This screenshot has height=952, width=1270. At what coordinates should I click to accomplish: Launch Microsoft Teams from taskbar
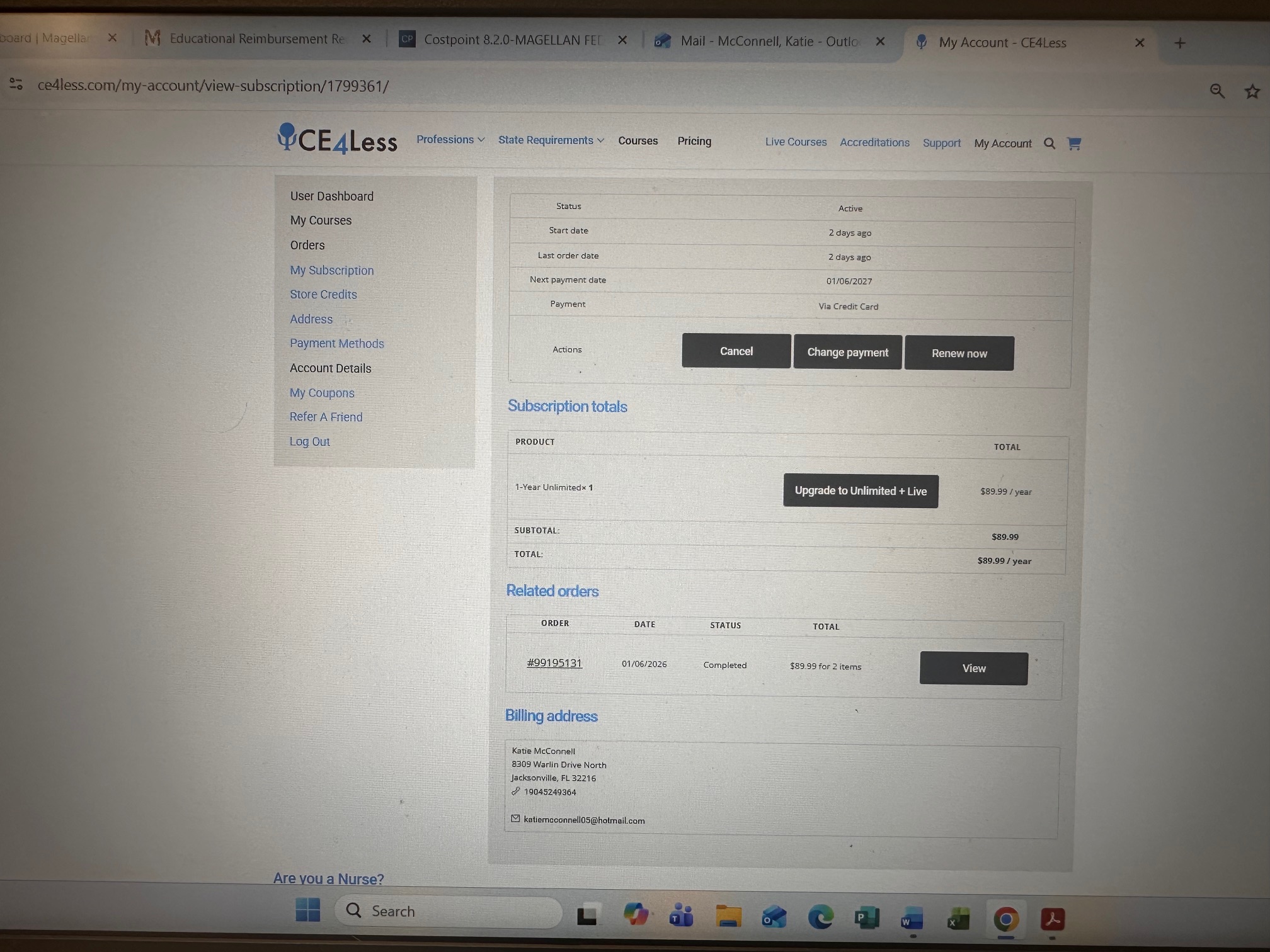click(680, 916)
